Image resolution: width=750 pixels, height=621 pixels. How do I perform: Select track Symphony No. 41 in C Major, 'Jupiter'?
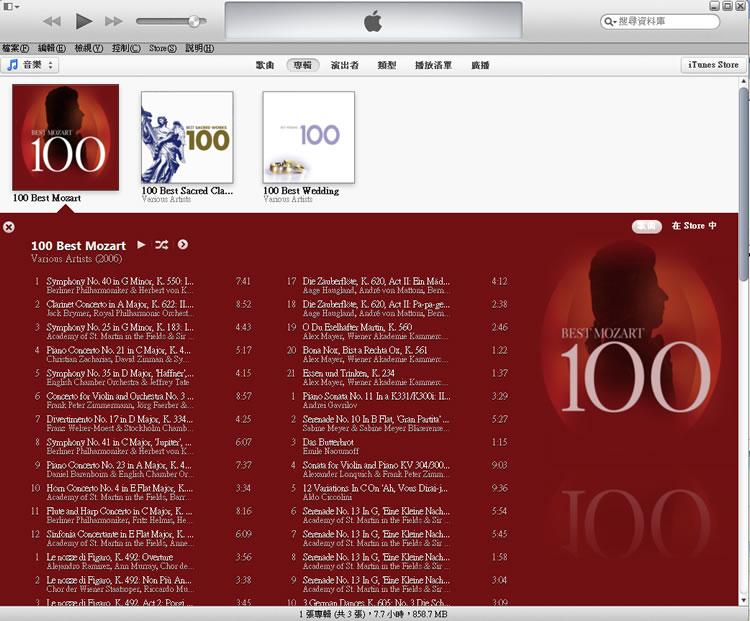pyautogui.click(x=141, y=446)
